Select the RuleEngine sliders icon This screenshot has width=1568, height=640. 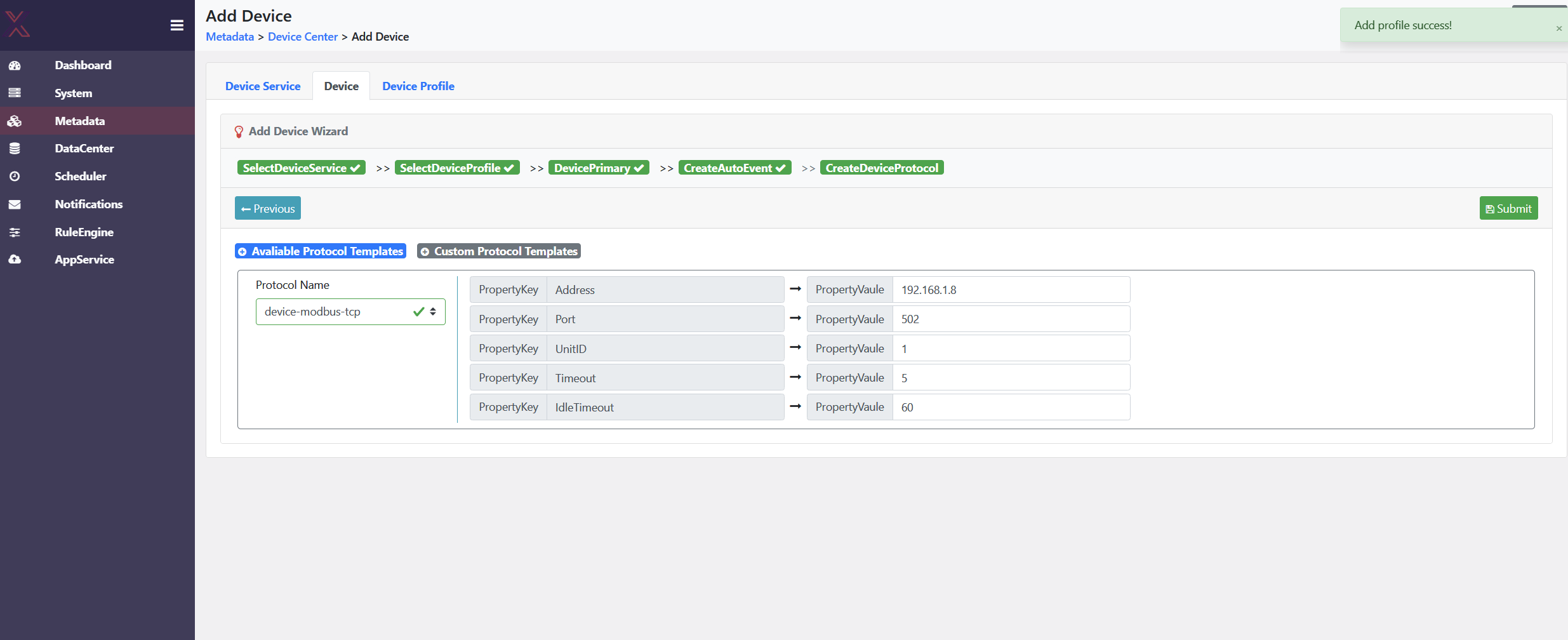coord(15,232)
